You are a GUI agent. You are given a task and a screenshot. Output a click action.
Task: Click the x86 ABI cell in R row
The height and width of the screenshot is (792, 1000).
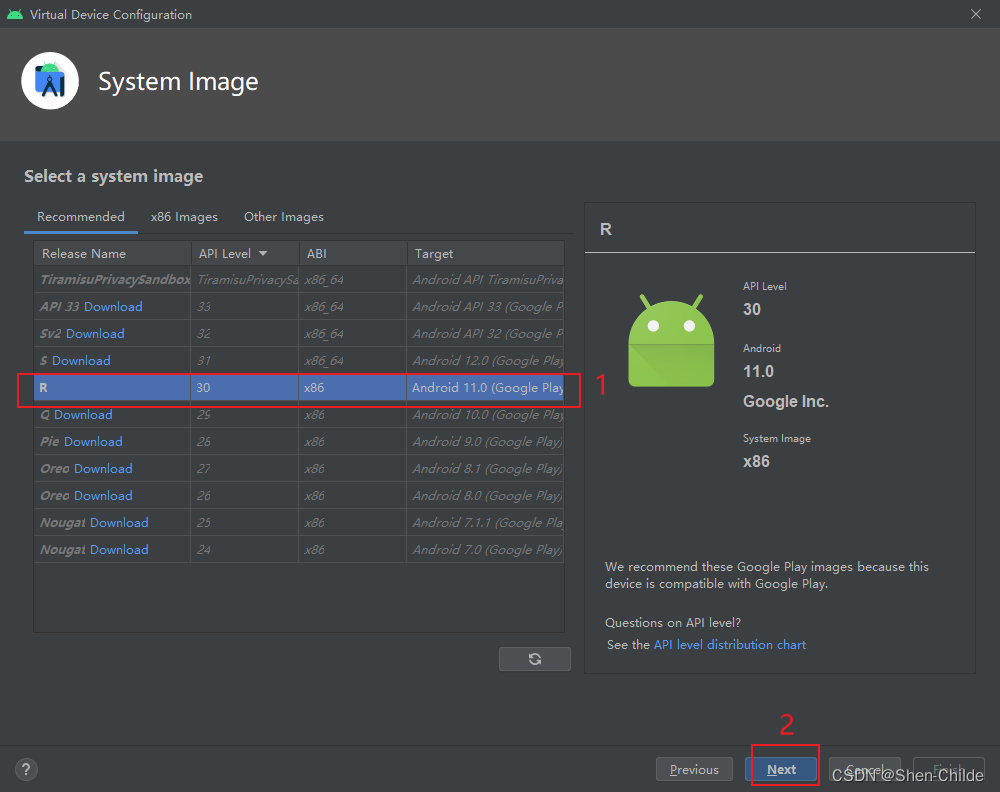tap(353, 388)
